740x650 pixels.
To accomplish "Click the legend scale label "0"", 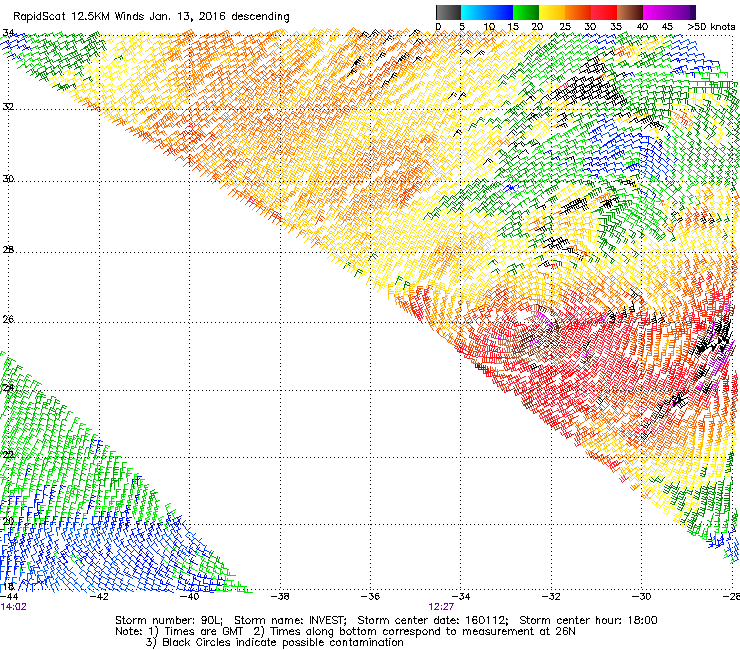I will (438, 27).
